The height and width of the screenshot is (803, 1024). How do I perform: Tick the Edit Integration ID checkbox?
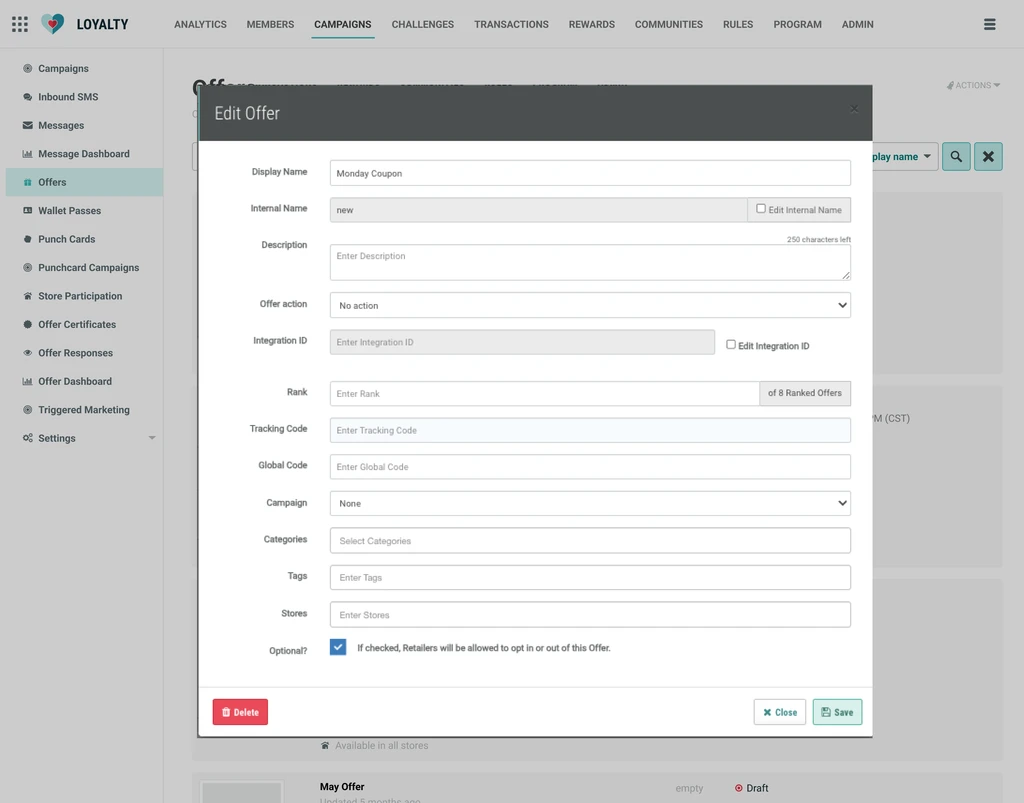click(x=731, y=345)
